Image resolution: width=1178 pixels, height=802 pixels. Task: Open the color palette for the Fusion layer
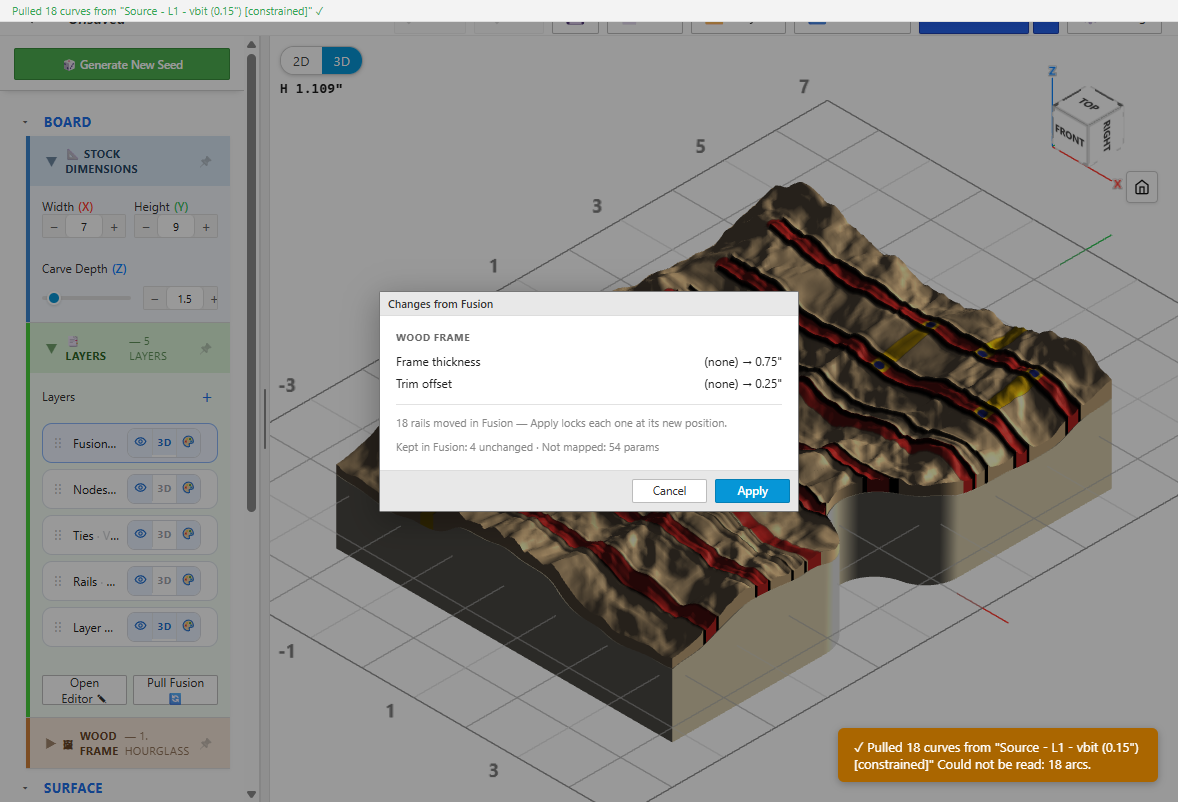pos(189,442)
